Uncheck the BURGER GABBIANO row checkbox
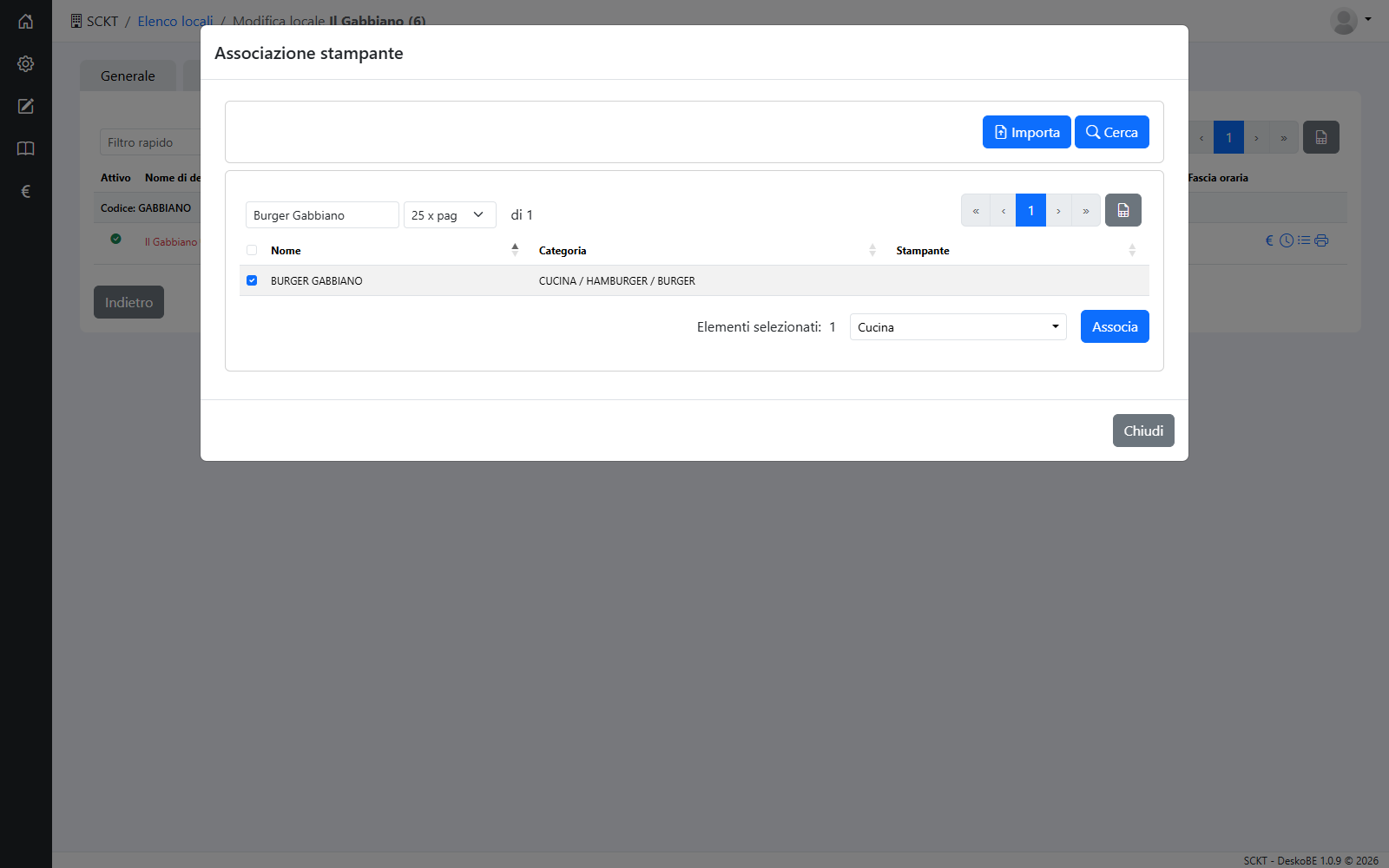 click(252, 280)
